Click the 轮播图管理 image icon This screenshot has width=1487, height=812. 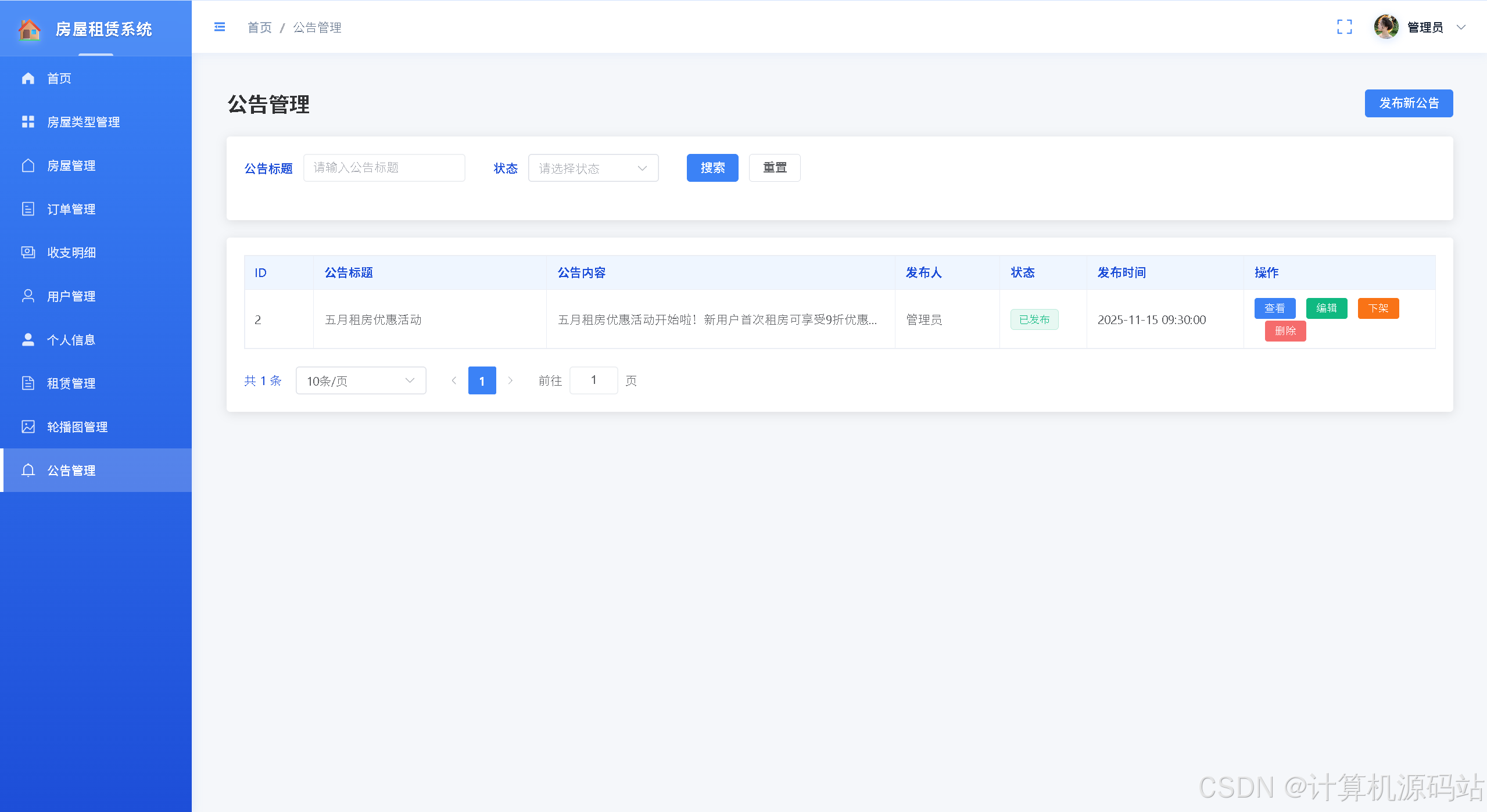pyautogui.click(x=28, y=426)
